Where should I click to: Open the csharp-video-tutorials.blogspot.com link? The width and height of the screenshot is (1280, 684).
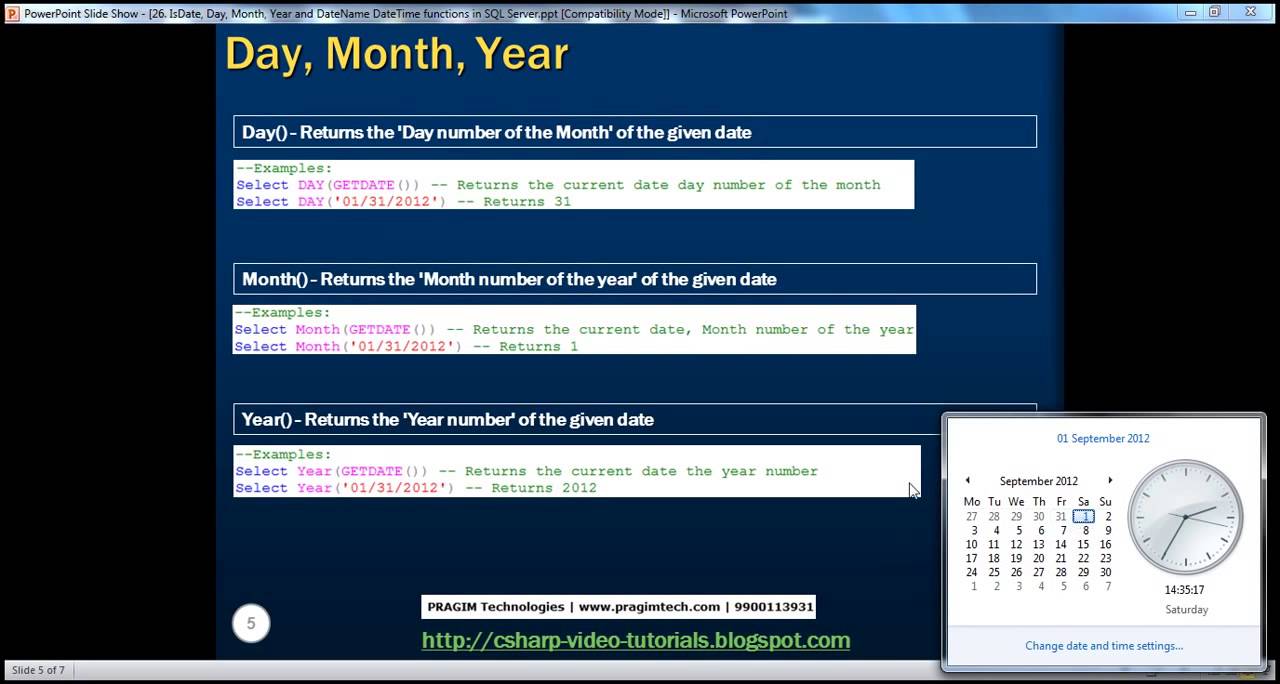[x=636, y=640]
